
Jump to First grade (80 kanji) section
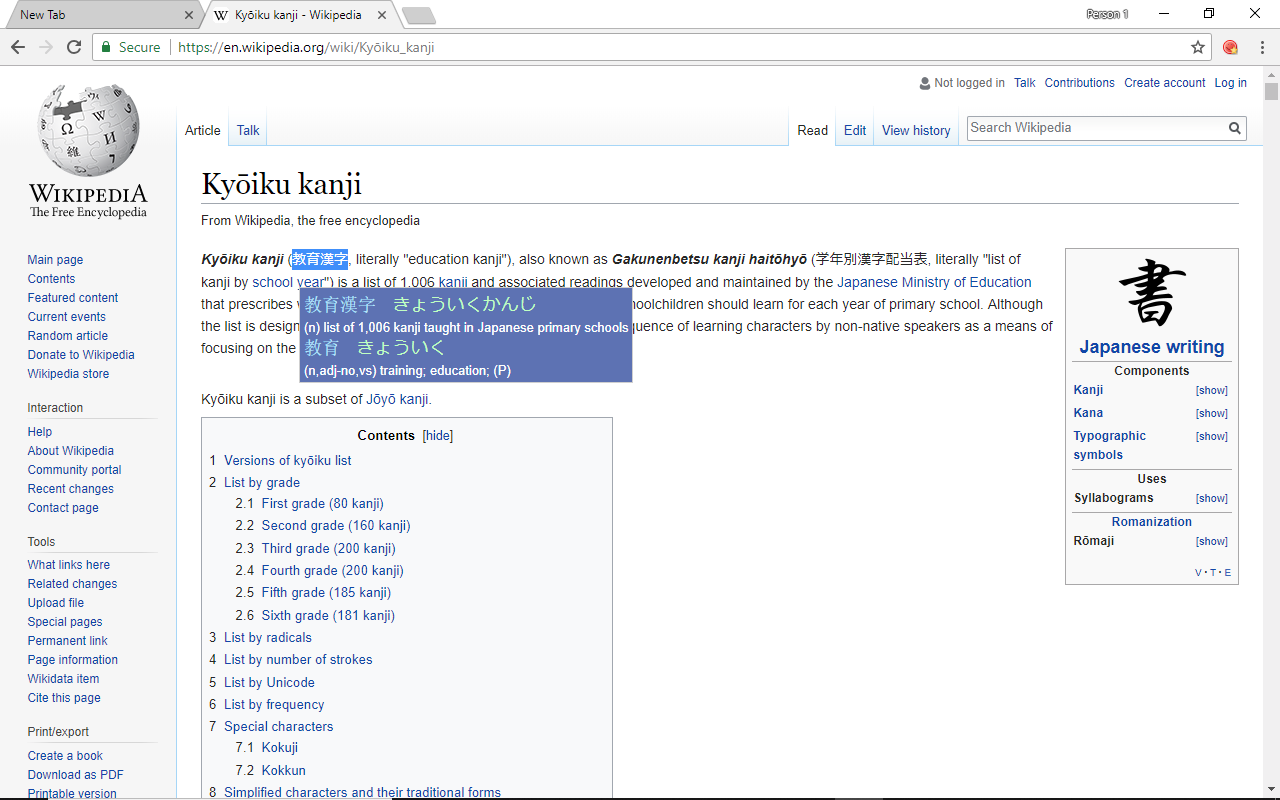[322, 503]
